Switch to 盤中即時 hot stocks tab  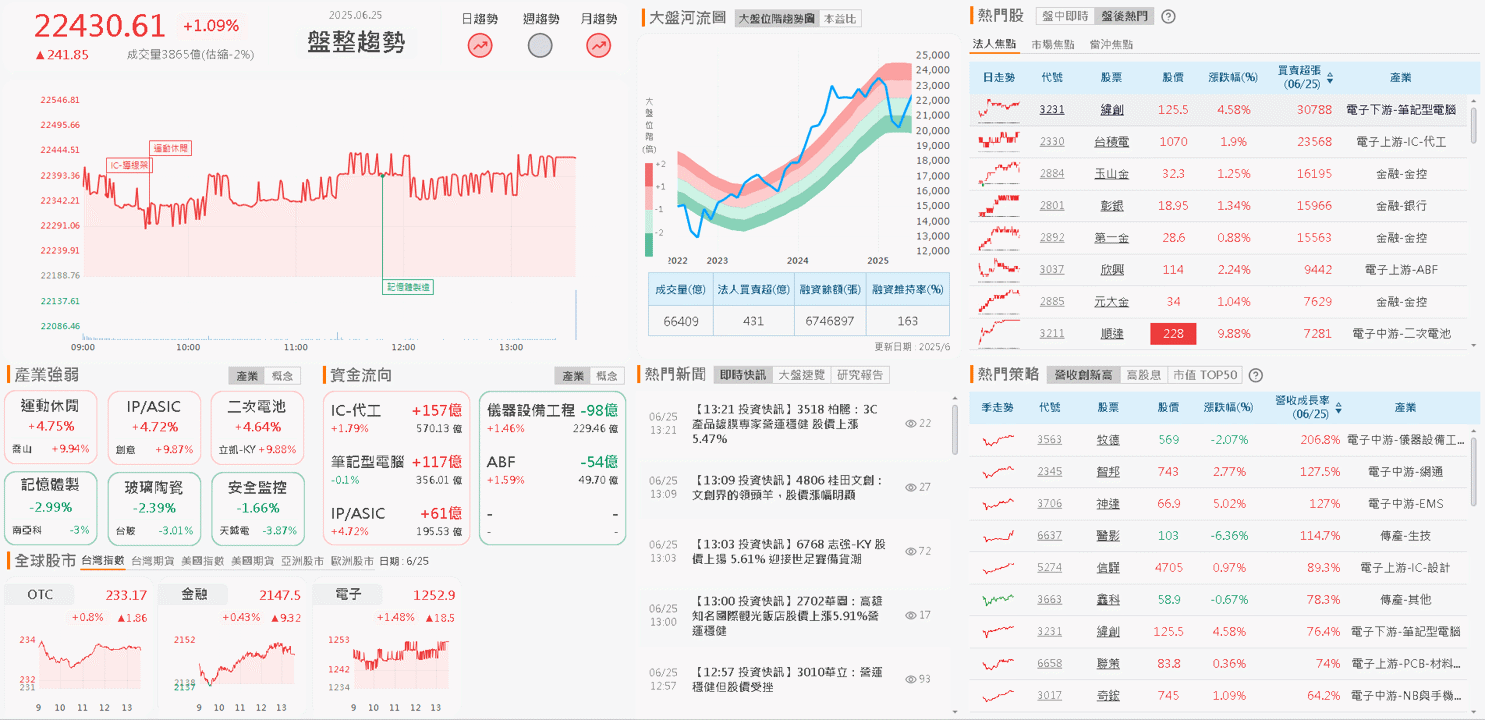[x=1065, y=16]
